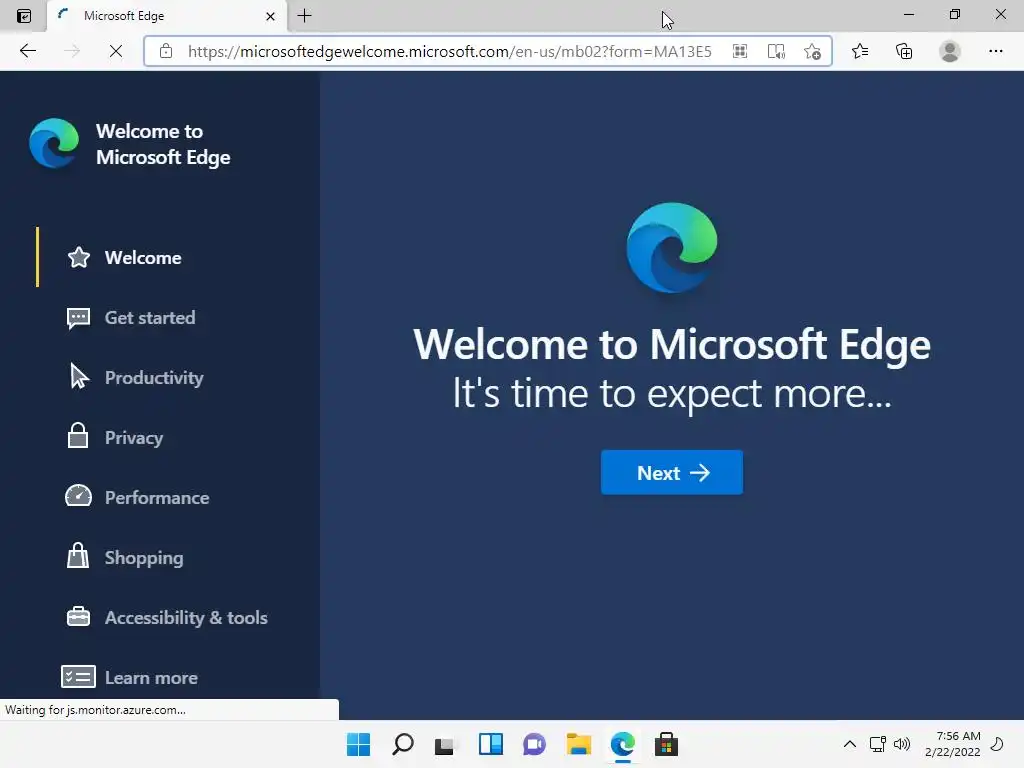Click the Learn more checklist icon
The image size is (1024, 768).
tap(78, 677)
